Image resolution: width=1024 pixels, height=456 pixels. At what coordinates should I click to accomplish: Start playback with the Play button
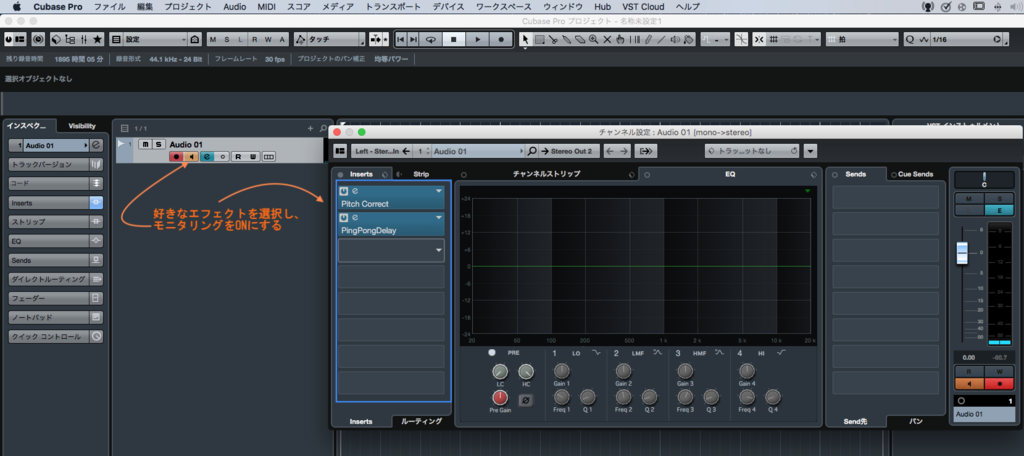[x=477, y=39]
